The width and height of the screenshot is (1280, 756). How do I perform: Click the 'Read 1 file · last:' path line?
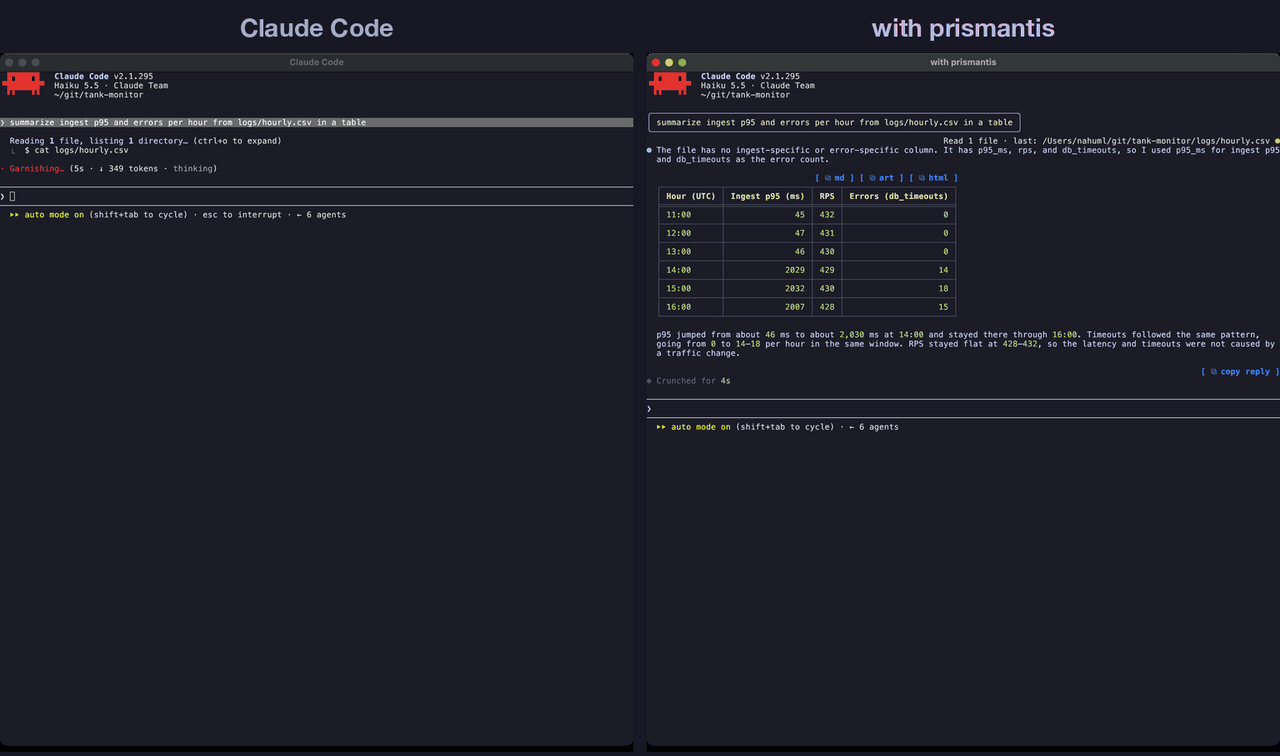coord(1106,141)
